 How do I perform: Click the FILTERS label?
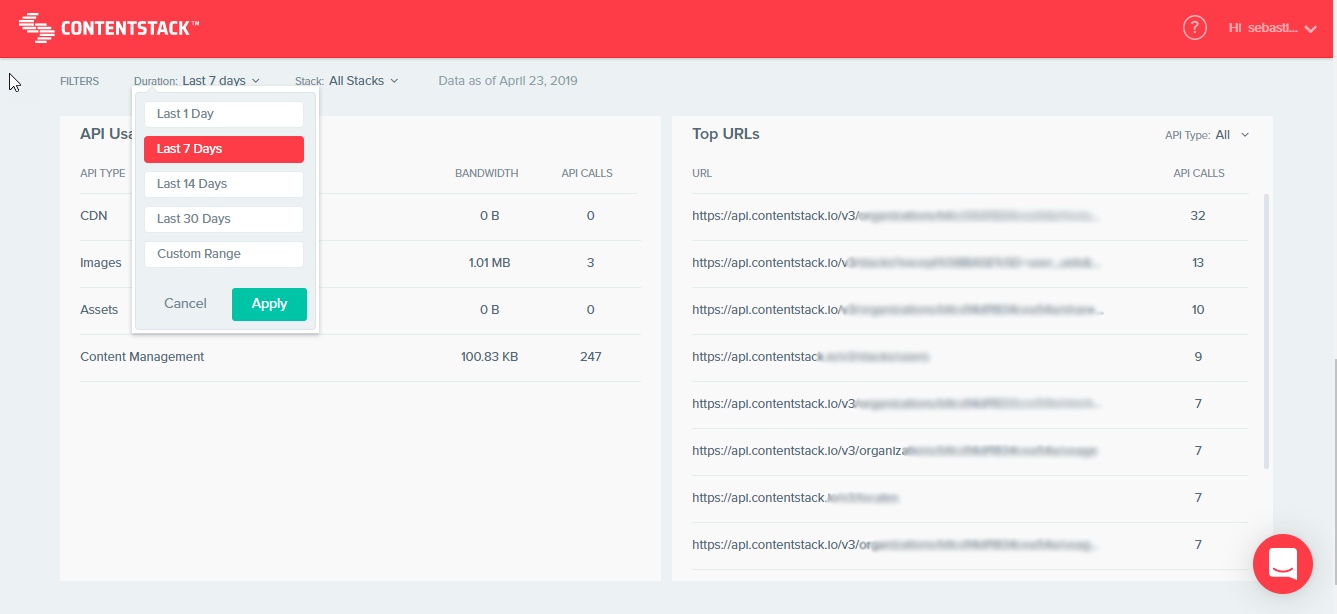click(80, 82)
